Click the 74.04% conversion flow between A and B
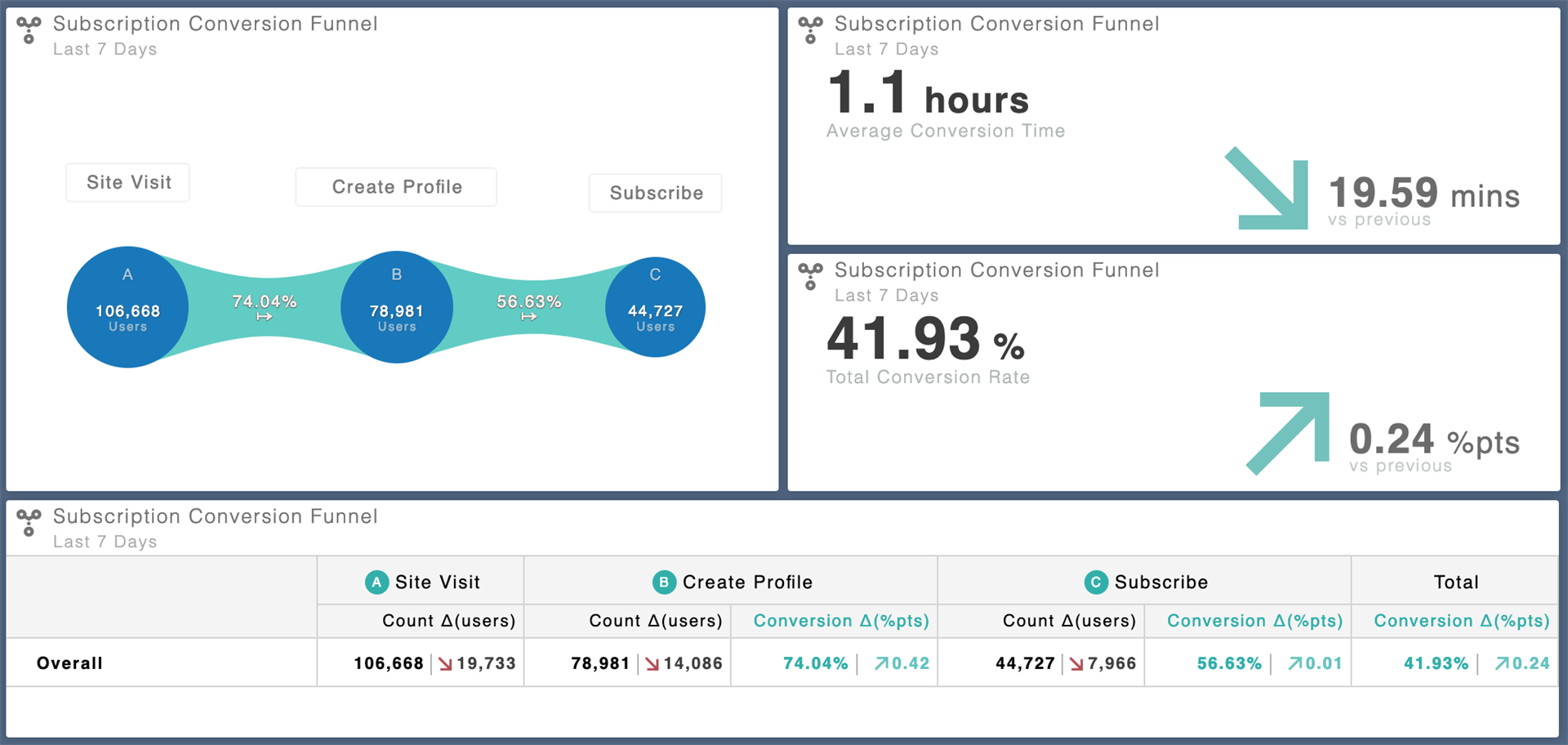The height and width of the screenshot is (745, 1568). (x=264, y=307)
